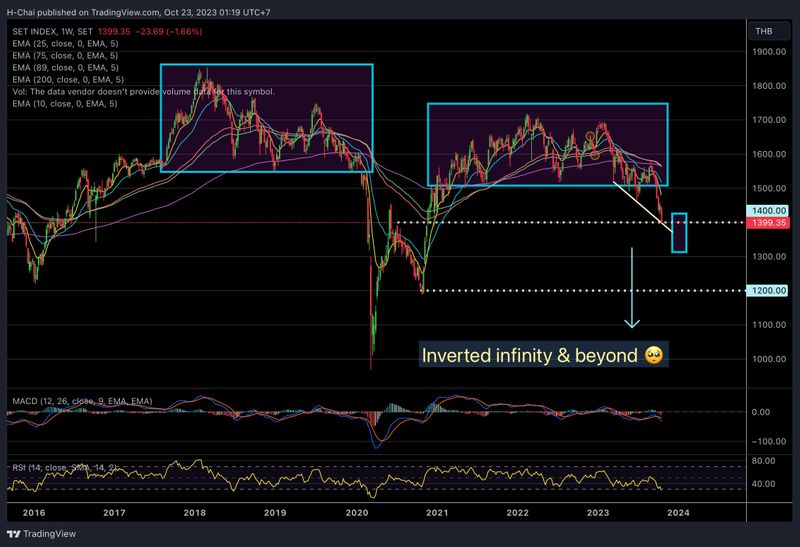Select the 2018 highlighted rectangle's top border
The height and width of the screenshot is (547, 800).
tap(267, 65)
